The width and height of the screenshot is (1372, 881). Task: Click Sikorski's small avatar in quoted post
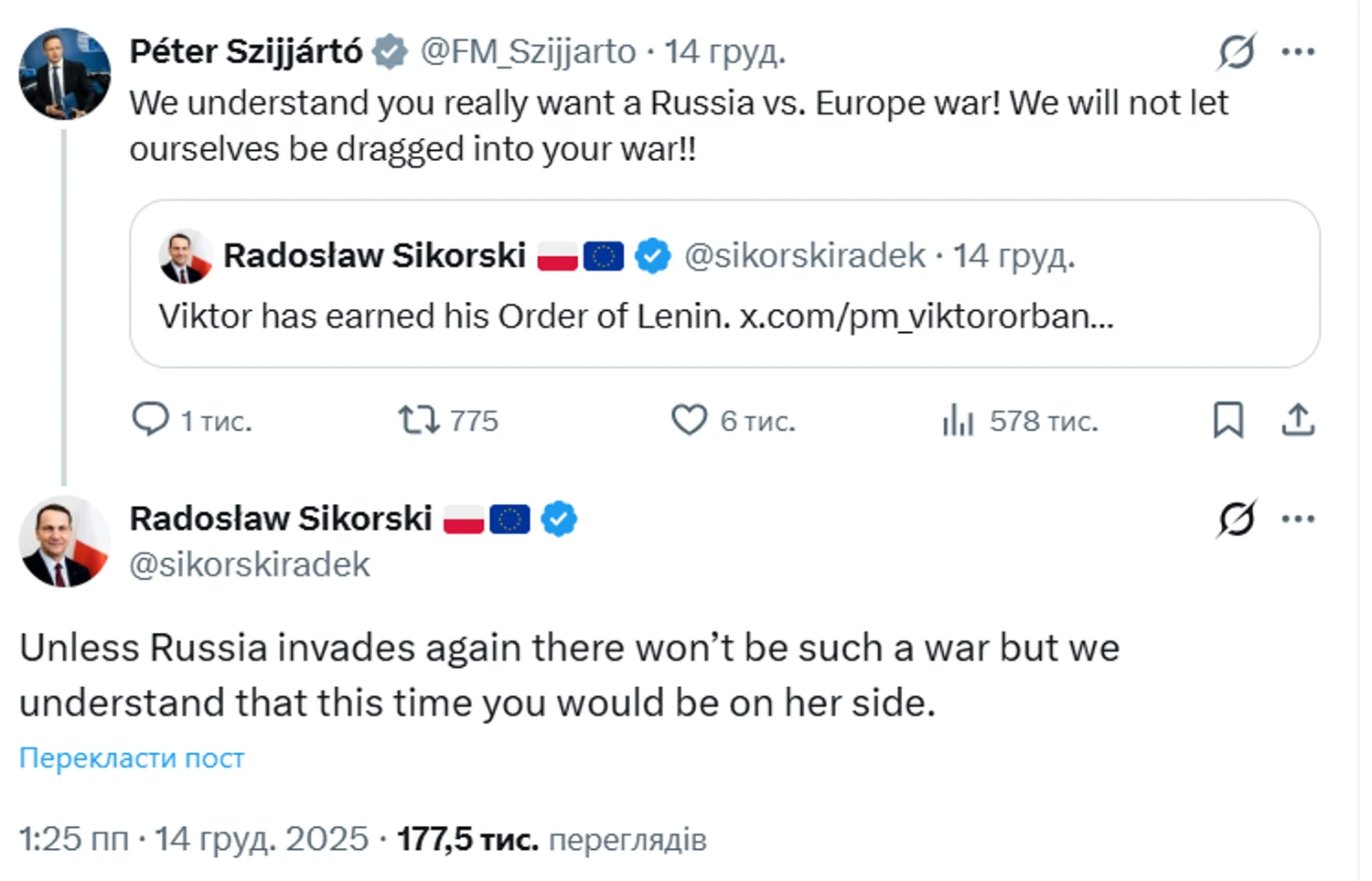[x=186, y=256]
